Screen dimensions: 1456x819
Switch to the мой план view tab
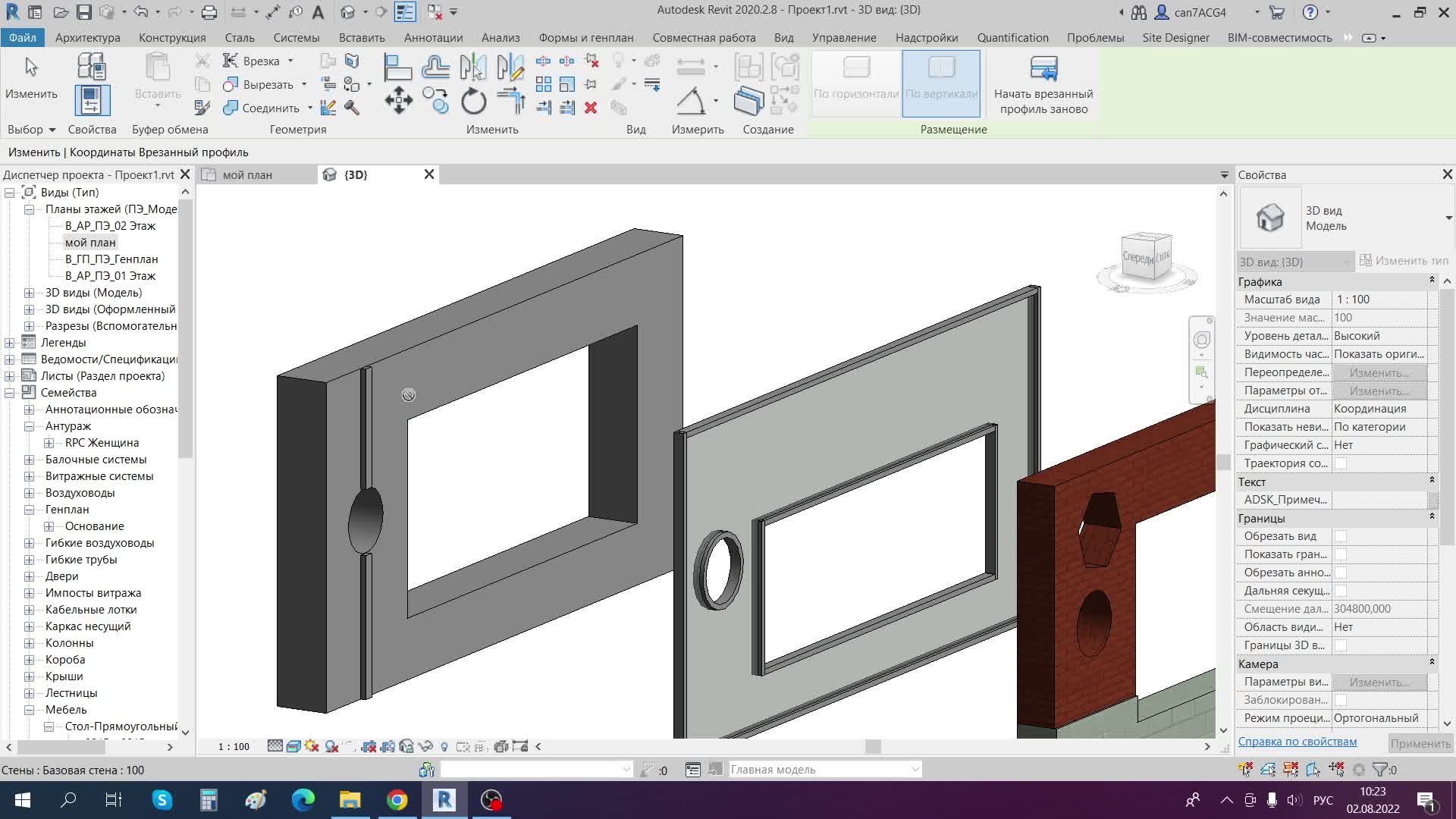point(247,174)
